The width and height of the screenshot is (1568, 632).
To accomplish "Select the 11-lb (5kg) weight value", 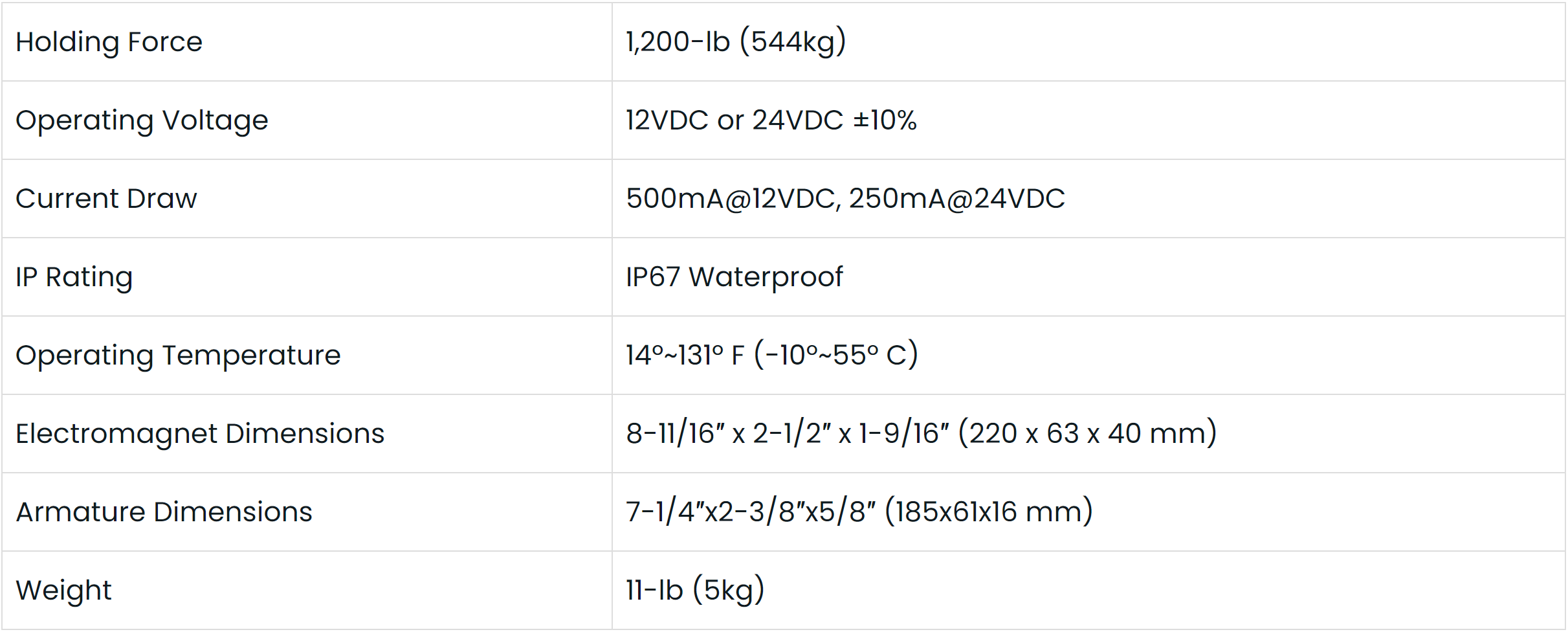I will point(695,591).
